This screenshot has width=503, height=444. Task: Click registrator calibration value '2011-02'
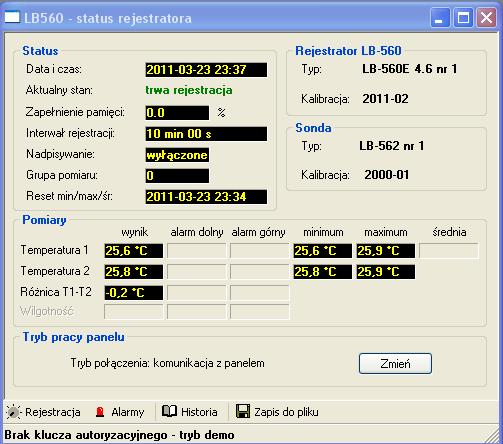click(385, 99)
